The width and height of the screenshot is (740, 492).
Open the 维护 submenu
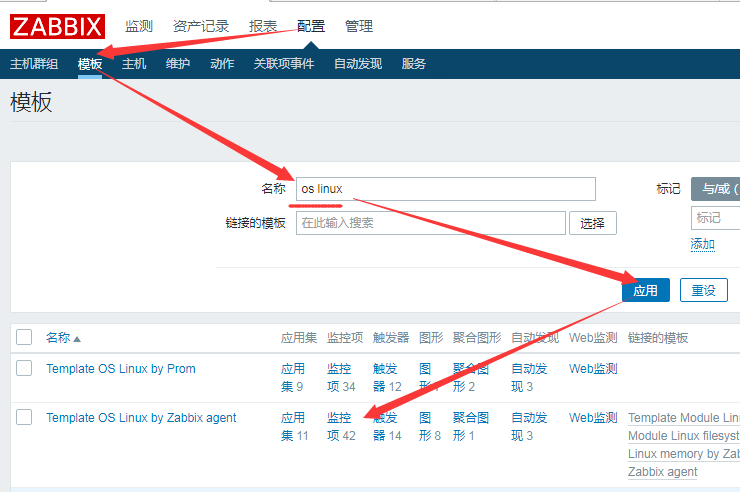[x=178, y=64]
